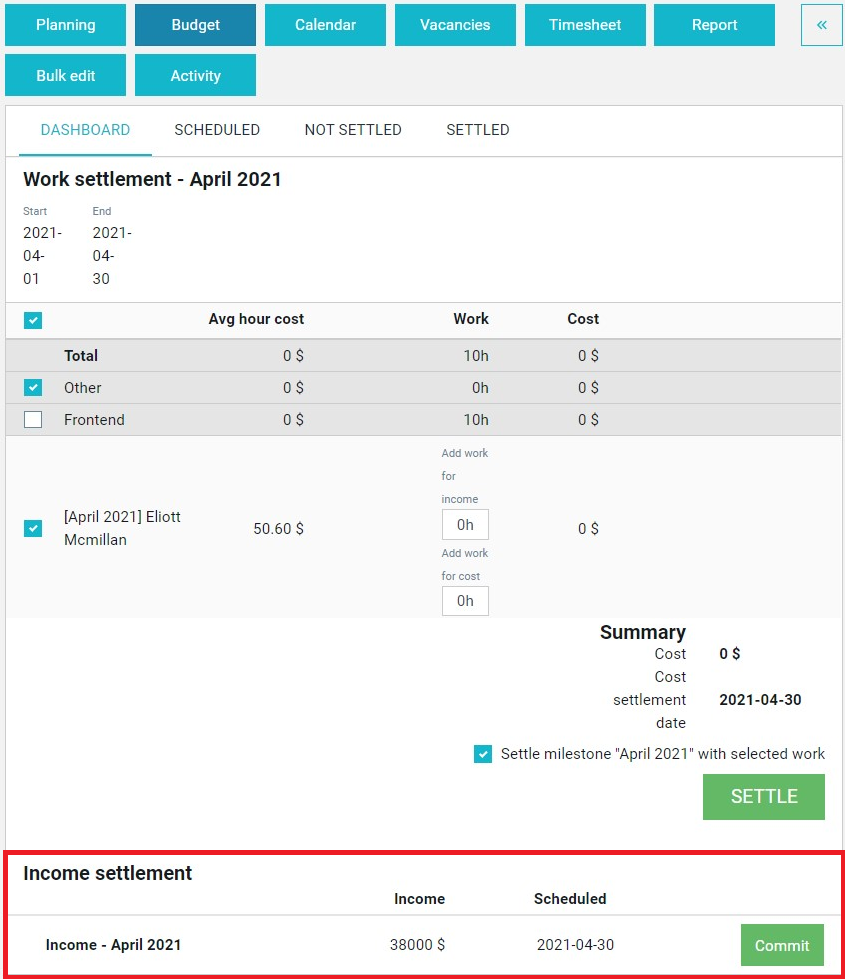Open the Activity view
The width and height of the screenshot is (845, 979).
(x=195, y=75)
